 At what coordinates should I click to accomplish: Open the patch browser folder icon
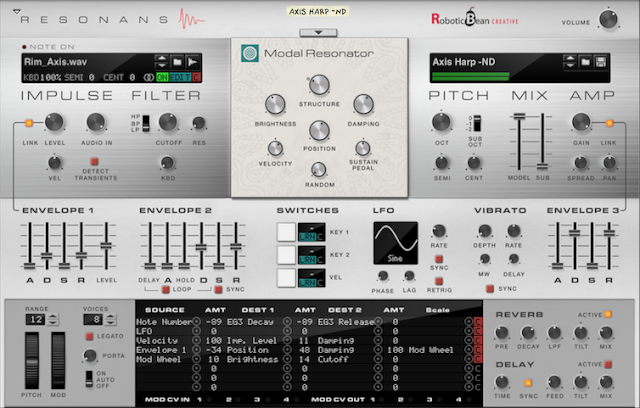(585, 62)
